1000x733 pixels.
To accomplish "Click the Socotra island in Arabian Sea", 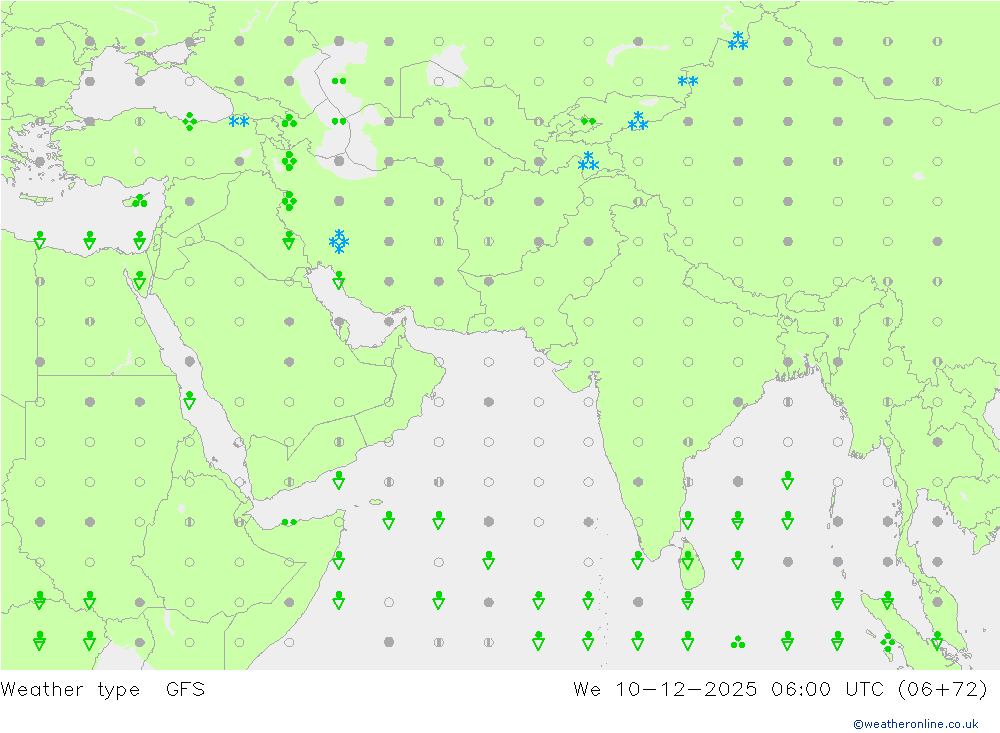I will pyautogui.click(x=376, y=502).
